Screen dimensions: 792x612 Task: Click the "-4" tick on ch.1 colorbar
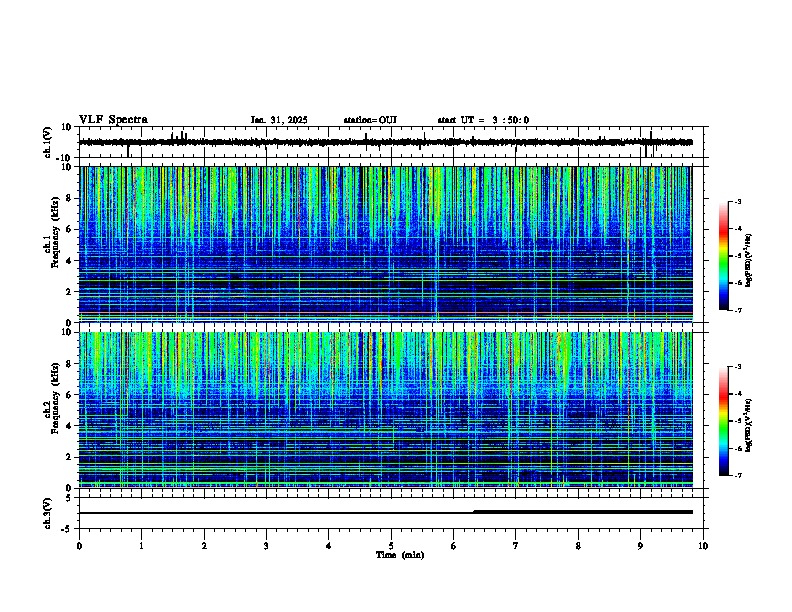click(x=737, y=229)
